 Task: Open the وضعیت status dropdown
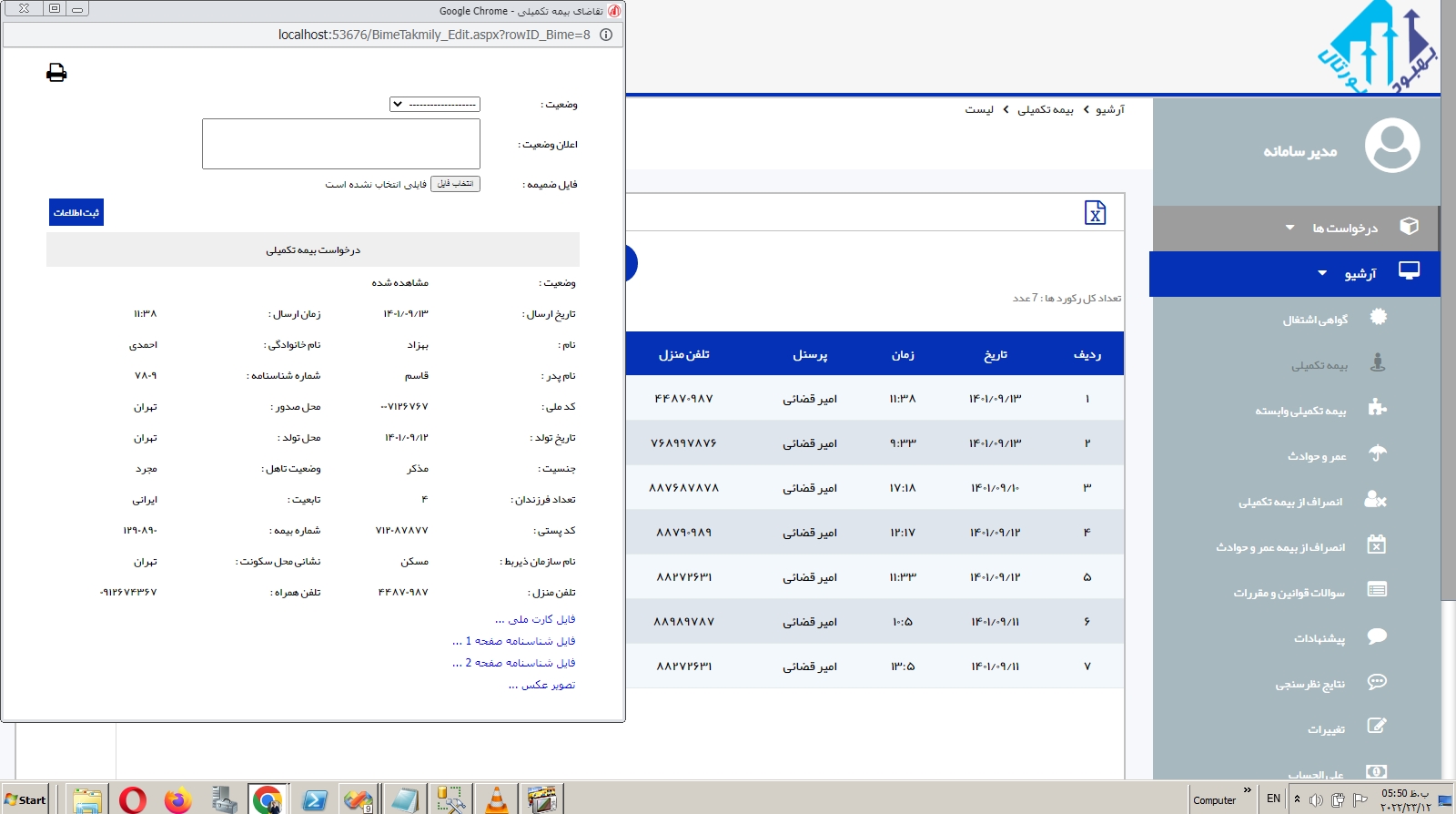click(435, 105)
